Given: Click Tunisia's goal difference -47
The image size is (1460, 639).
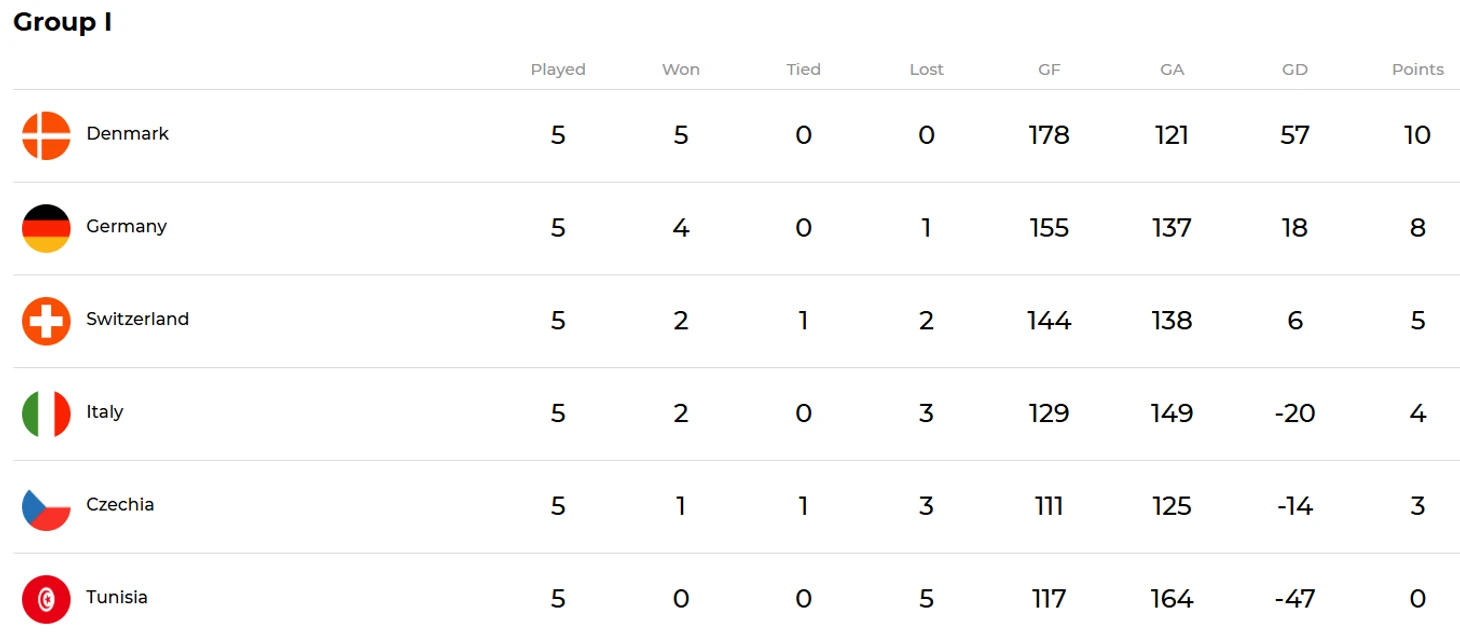Looking at the screenshot, I should [x=1294, y=599].
